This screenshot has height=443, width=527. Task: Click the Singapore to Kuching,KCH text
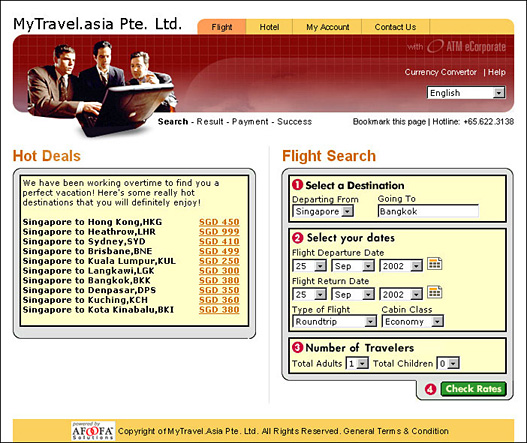85,300
